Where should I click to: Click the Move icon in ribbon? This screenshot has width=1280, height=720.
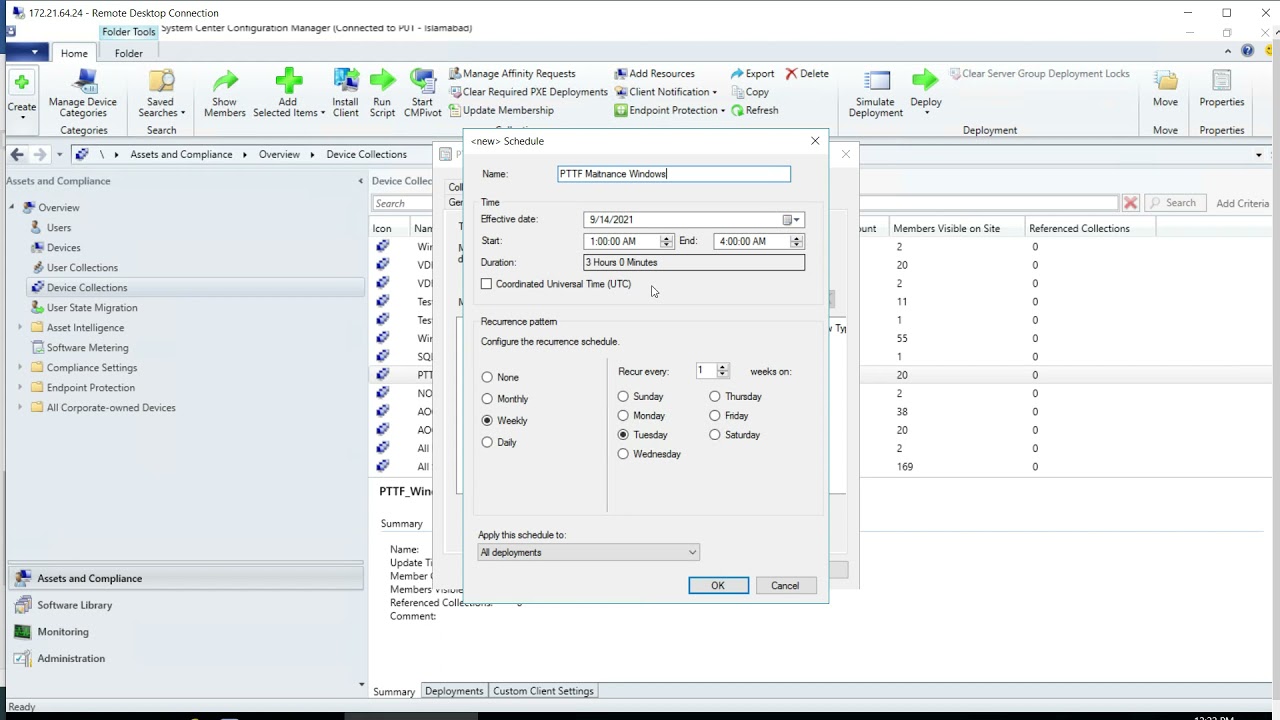coord(1165,82)
